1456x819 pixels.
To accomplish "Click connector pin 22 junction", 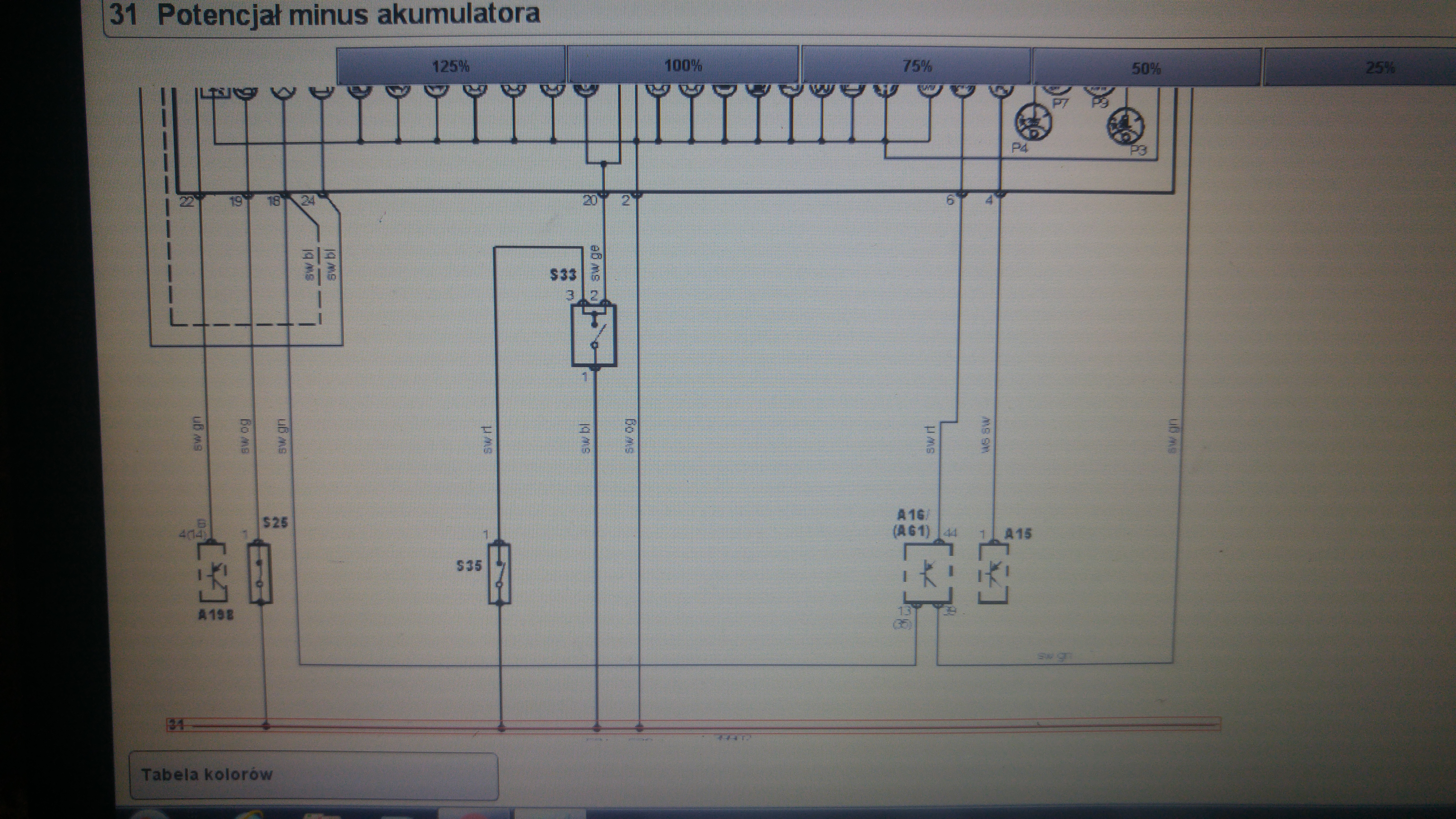I will [200, 195].
